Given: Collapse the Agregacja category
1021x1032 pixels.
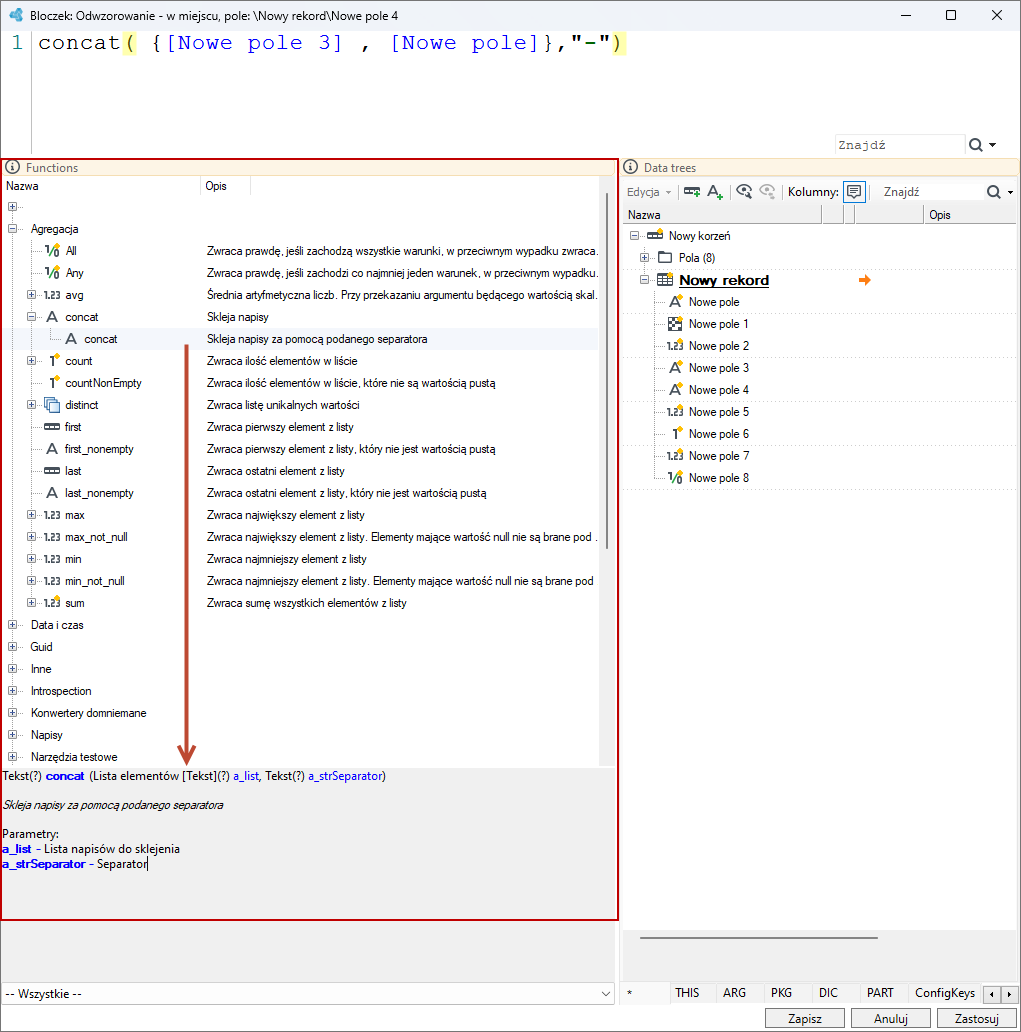Looking at the screenshot, I should tap(12, 228).
